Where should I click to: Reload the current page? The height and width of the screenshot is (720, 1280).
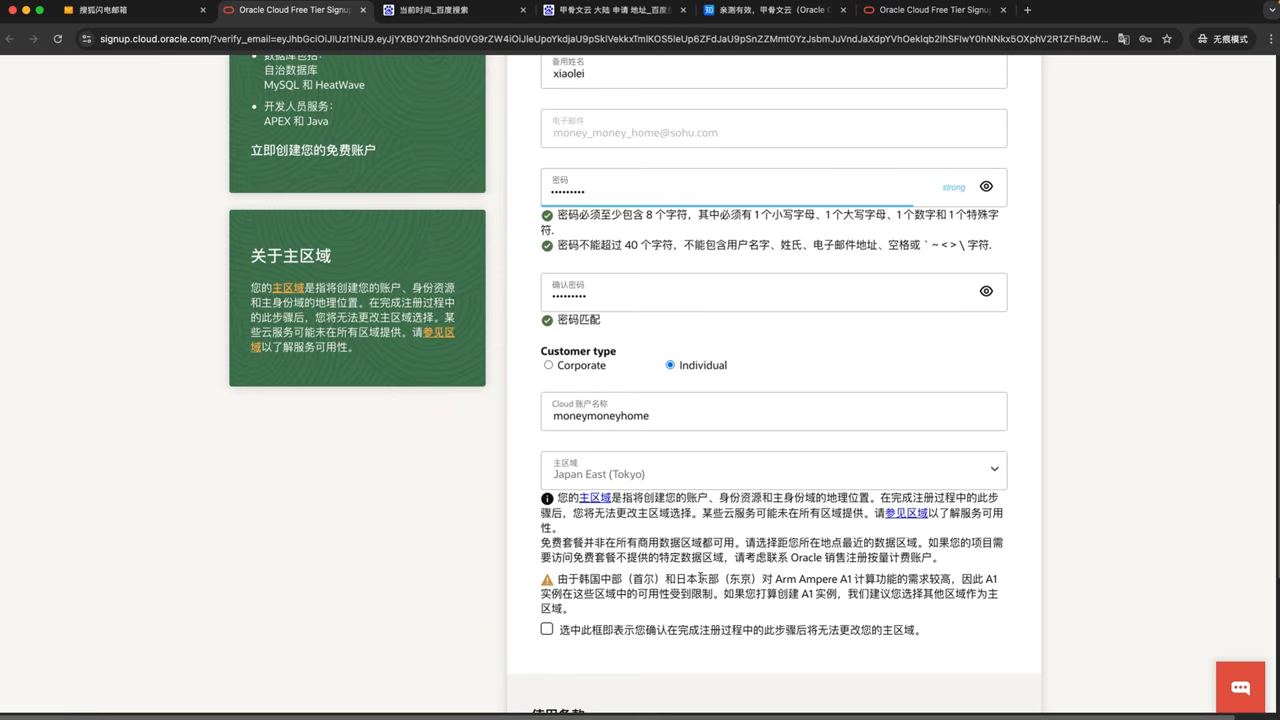pyautogui.click(x=58, y=39)
